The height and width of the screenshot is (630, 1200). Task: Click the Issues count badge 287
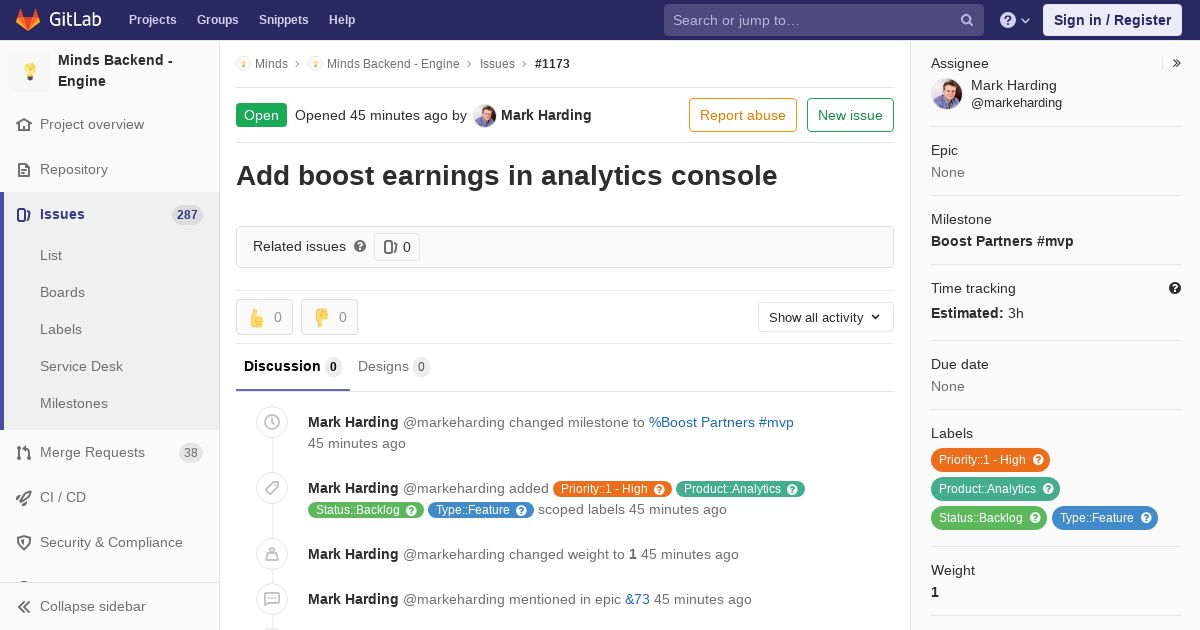pos(187,215)
